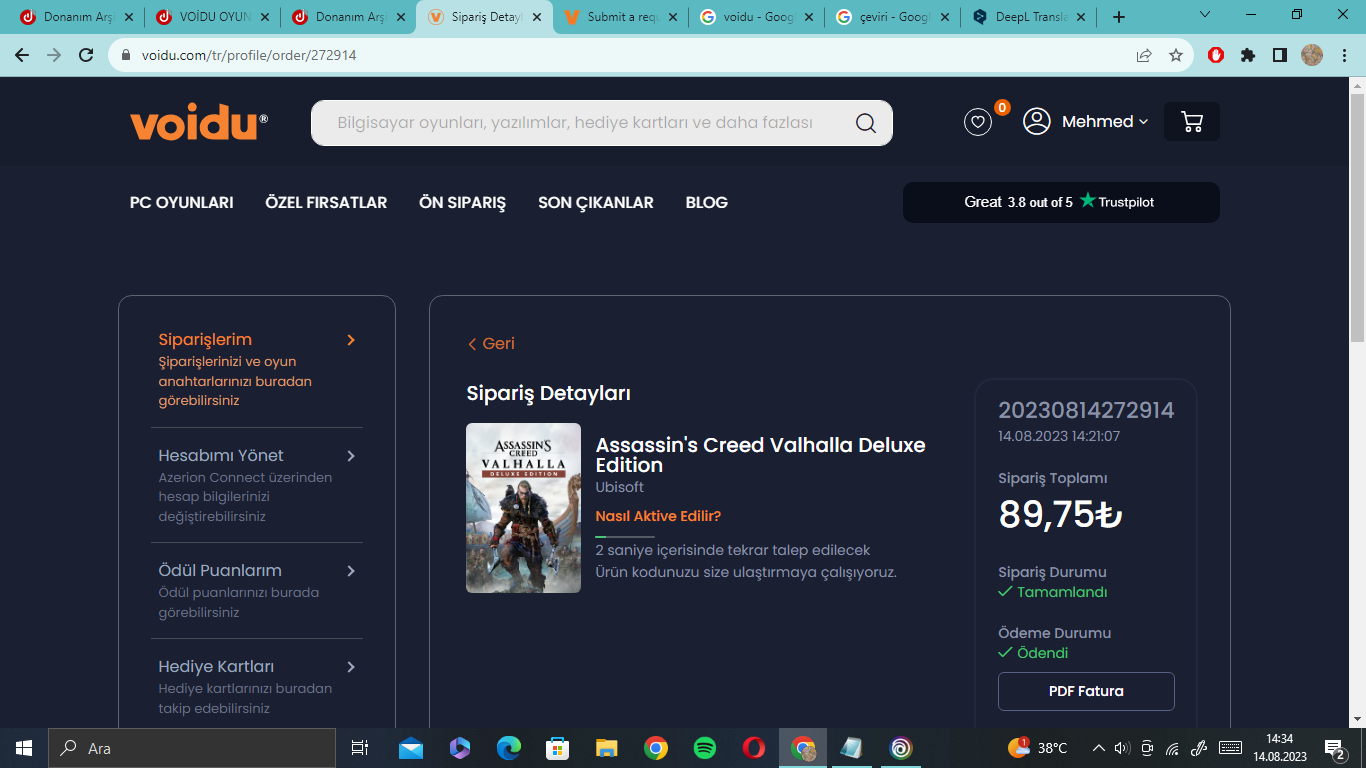Viewport: 1366px width, 768px height.
Task: Open the ÖZEL FIRSATLAR menu
Action: (326, 202)
